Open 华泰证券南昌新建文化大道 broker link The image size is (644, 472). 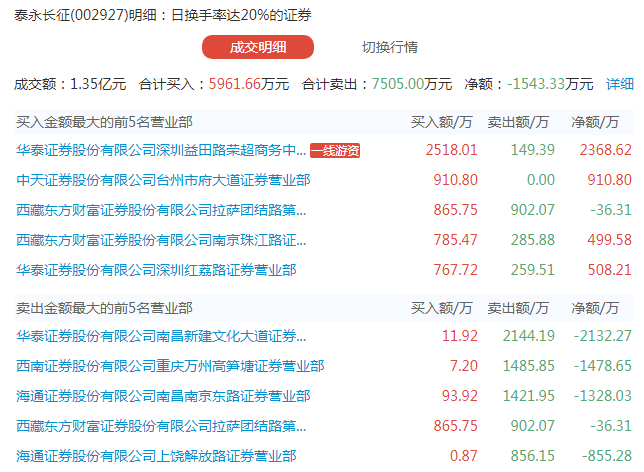click(161, 336)
